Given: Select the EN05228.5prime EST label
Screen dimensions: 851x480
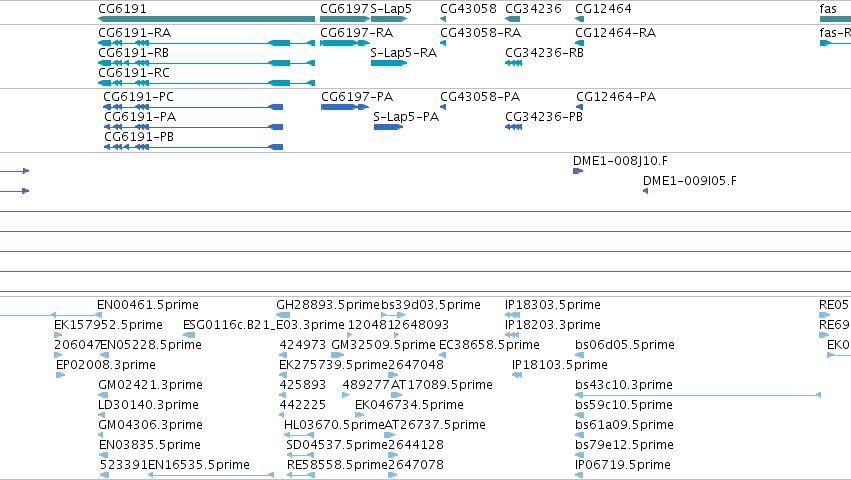Looking at the screenshot, I should (151, 345).
